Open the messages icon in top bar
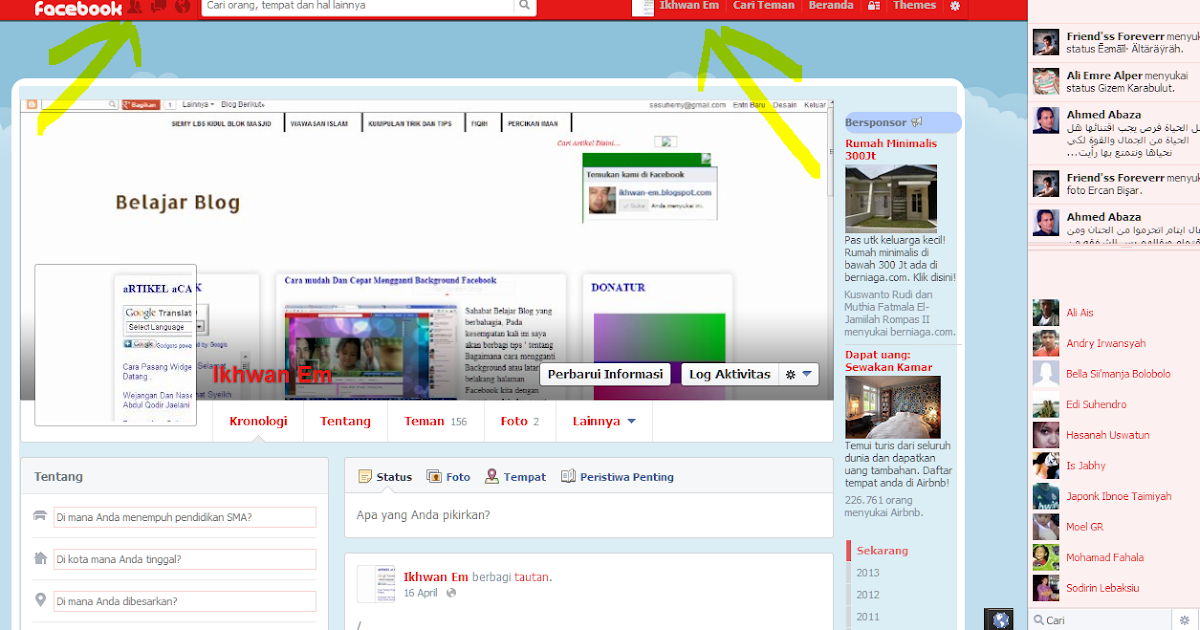Viewport: 1200px width, 630px height. click(158, 7)
